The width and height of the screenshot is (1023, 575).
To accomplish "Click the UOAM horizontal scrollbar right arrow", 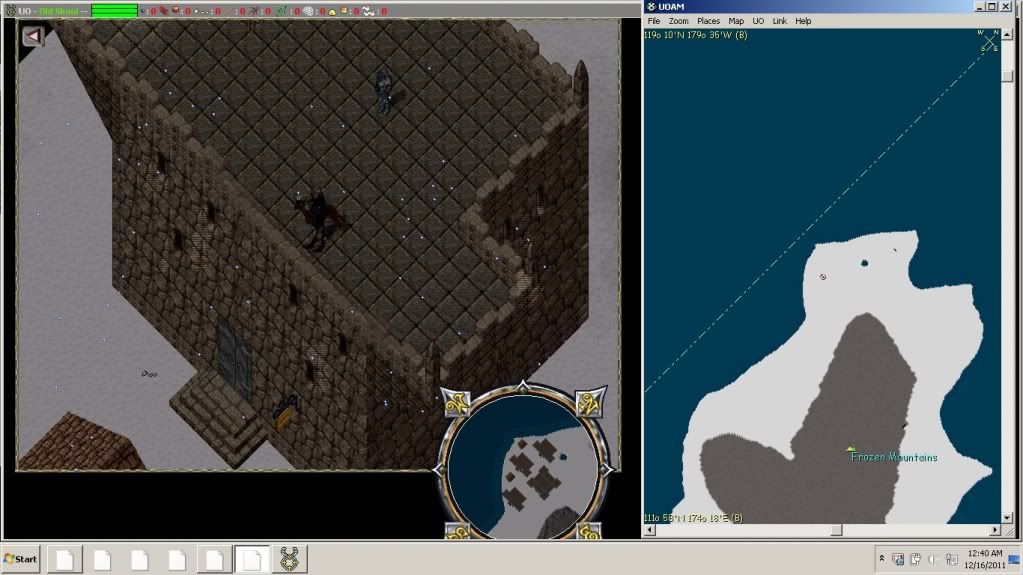I will coord(995,530).
